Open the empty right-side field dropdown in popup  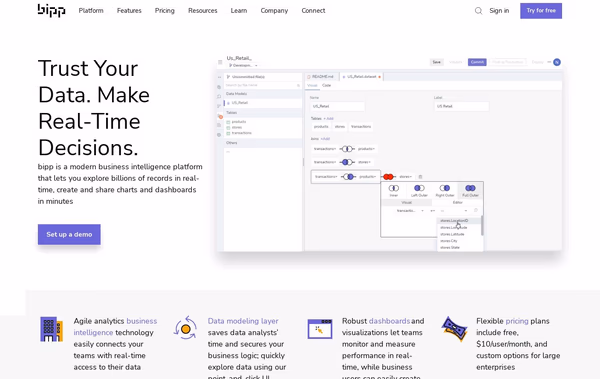click(454, 211)
